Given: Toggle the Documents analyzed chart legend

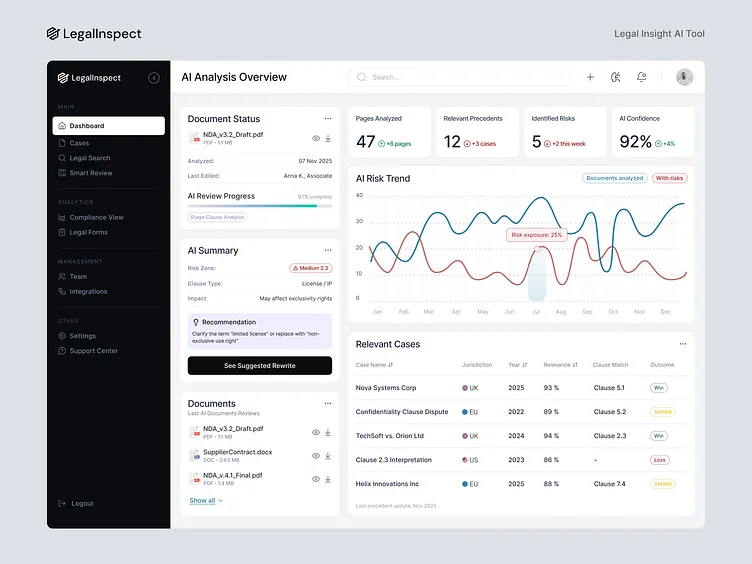Looking at the screenshot, I should (614, 178).
